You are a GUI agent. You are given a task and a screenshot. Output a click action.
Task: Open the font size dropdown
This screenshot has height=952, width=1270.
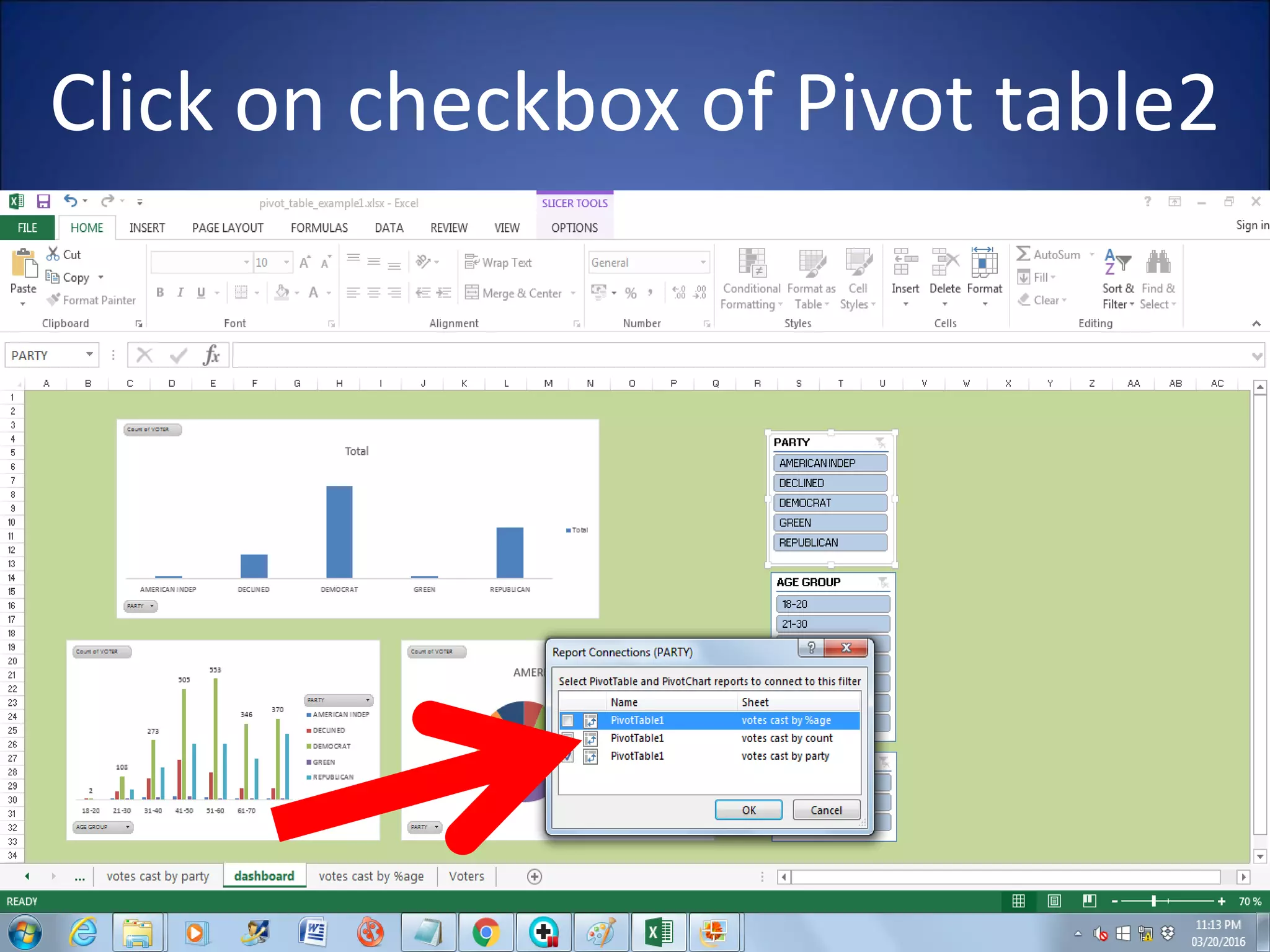[286, 263]
